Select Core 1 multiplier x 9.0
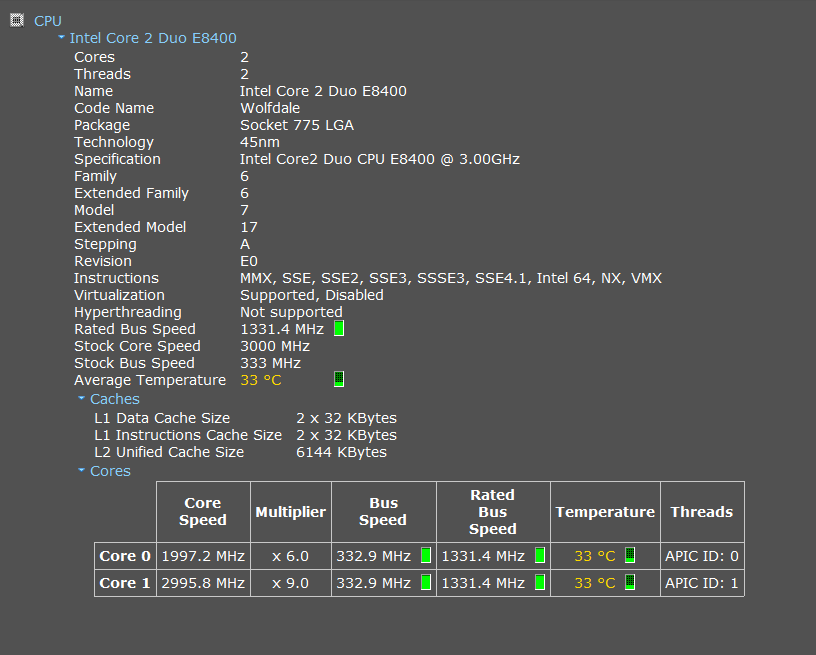This screenshot has width=816, height=655. (x=290, y=583)
